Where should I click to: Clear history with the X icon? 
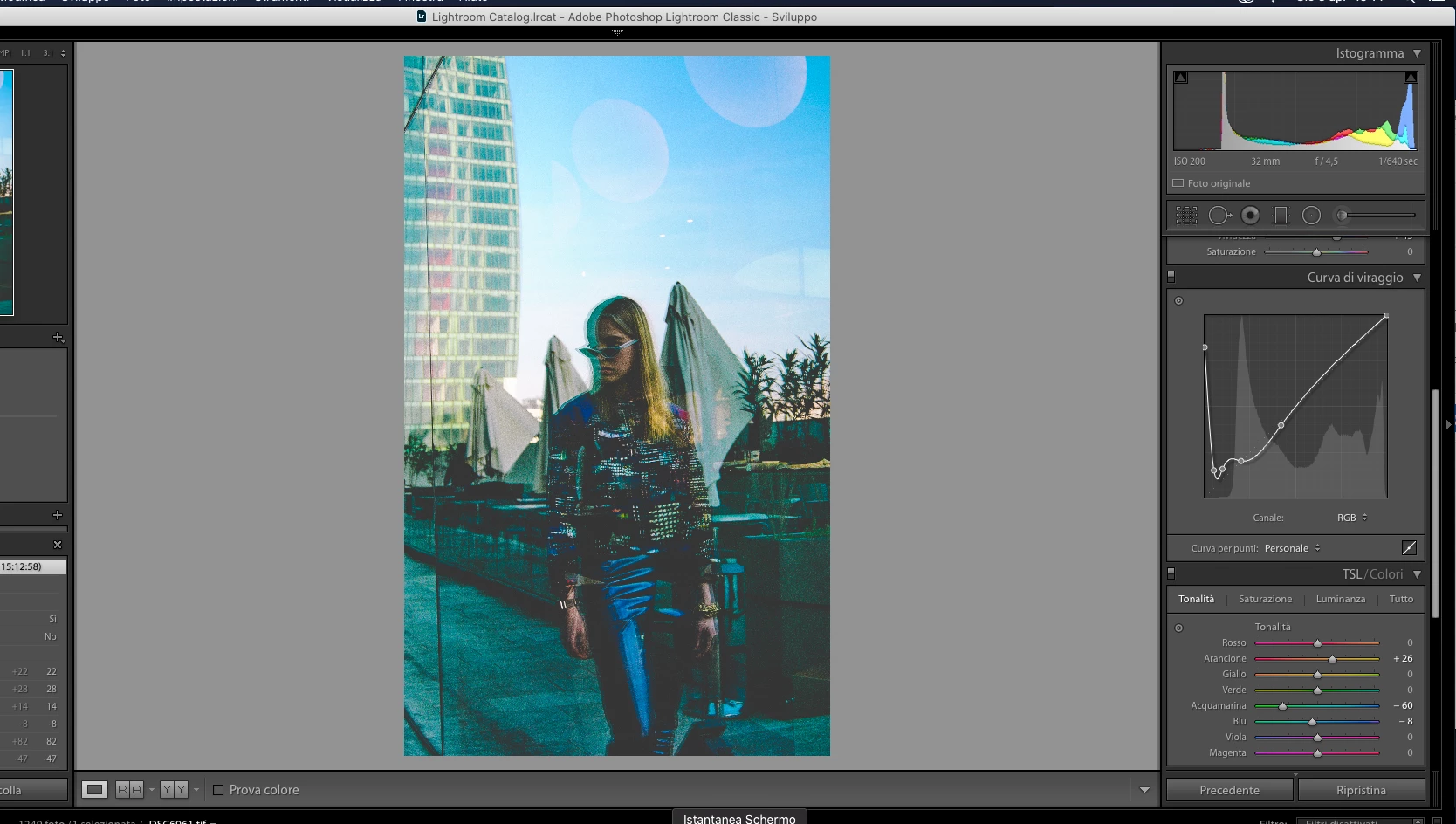point(58,545)
